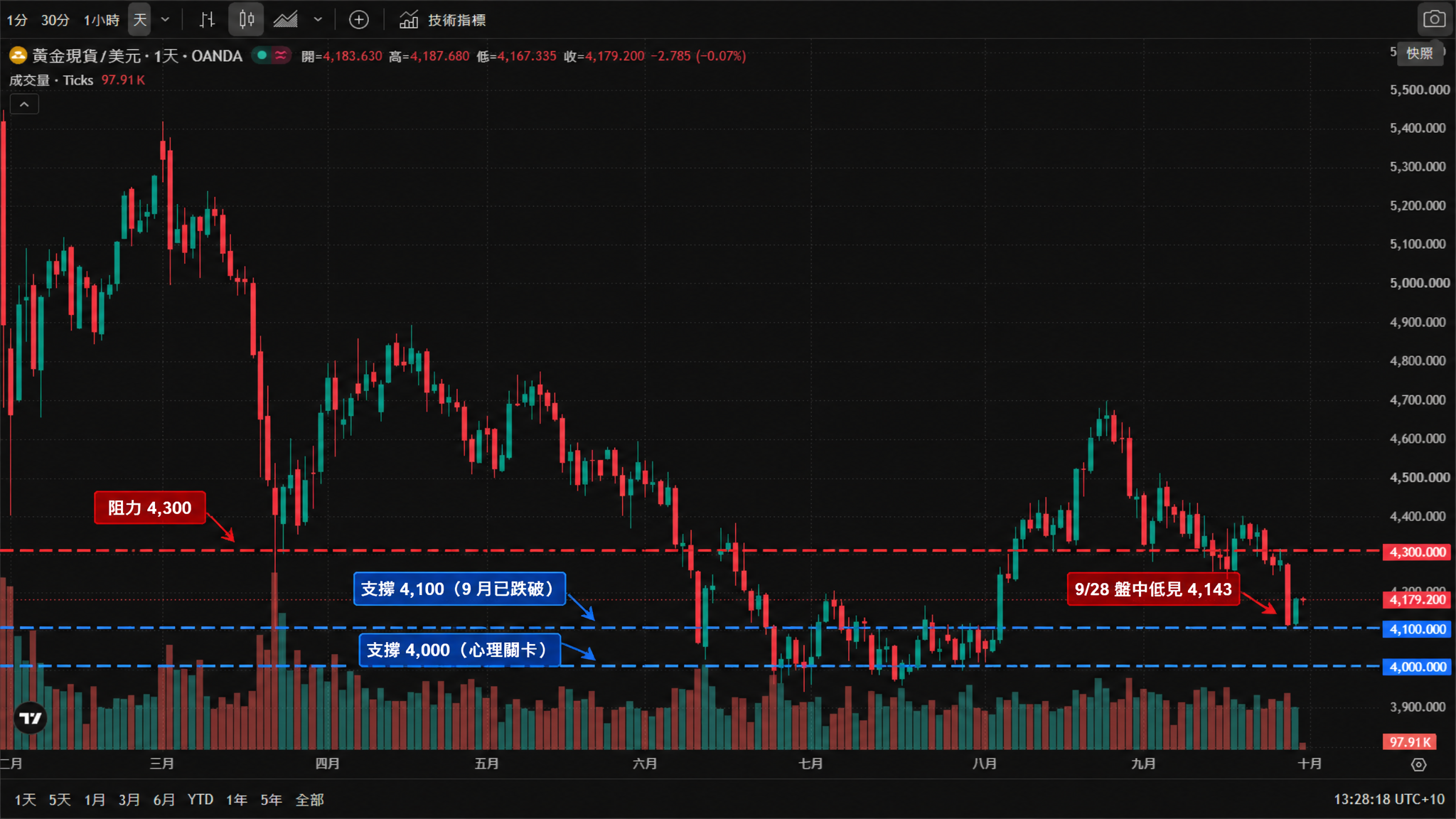Select the 1天 date range
Image resolution: width=1456 pixels, height=819 pixels.
[x=25, y=800]
